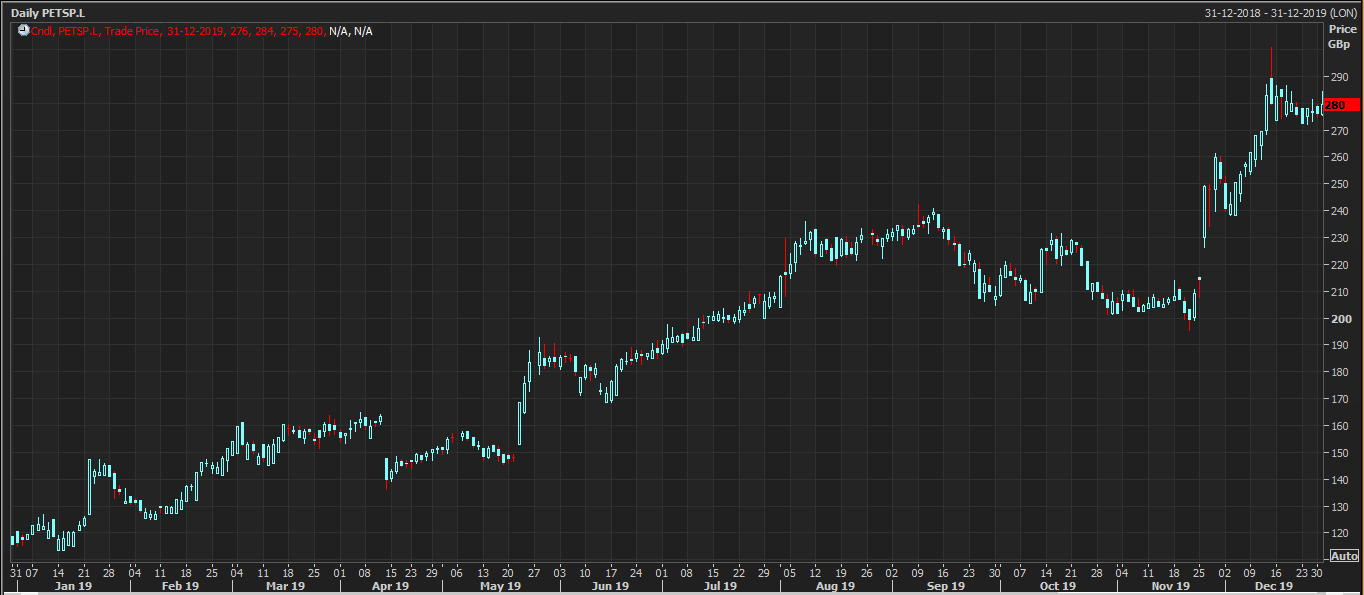The width and height of the screenshot is (1364, 595).
Task: Click the Jun 19 month label
Action: click(610, 587)
